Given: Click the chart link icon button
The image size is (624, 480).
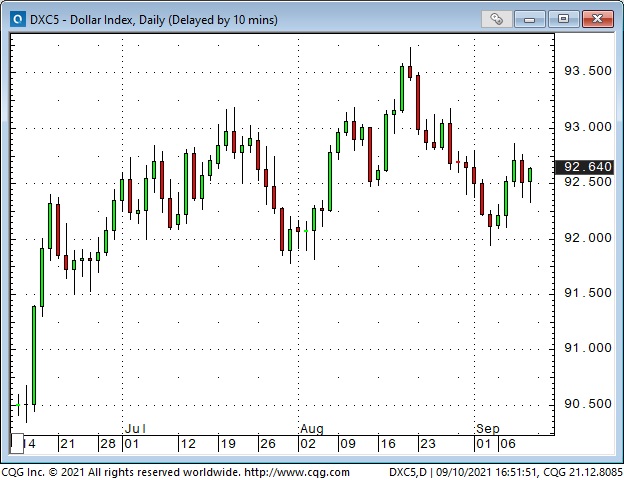Looking at the screenshot, I should (x=496, y=19).
